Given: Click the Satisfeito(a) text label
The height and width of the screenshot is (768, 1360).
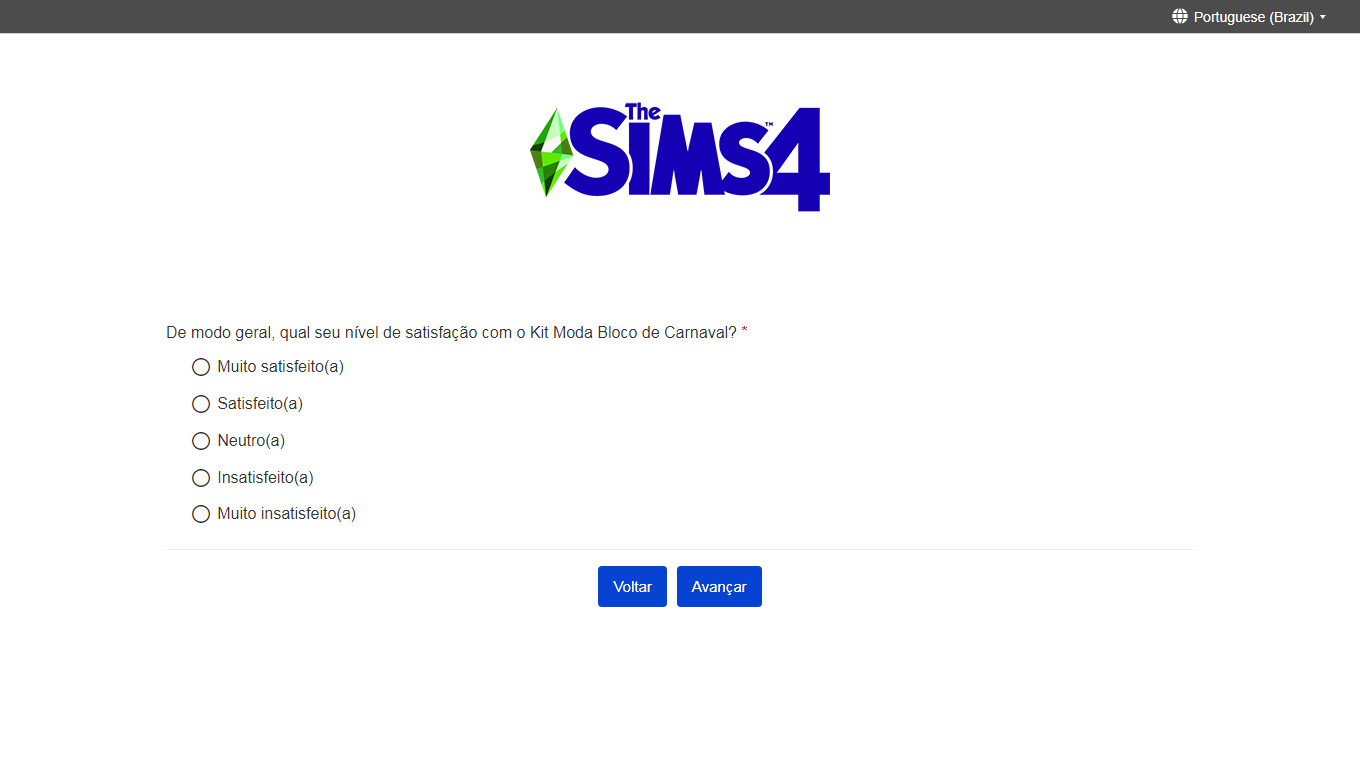Looking at the screenshot, I should [260, 404].
